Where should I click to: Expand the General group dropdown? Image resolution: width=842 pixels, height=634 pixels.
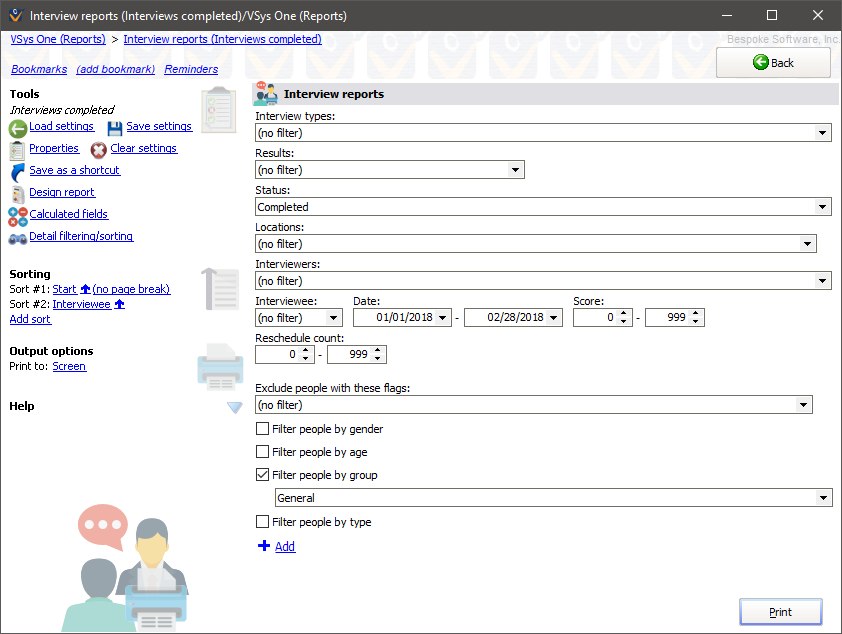[824, 497]
